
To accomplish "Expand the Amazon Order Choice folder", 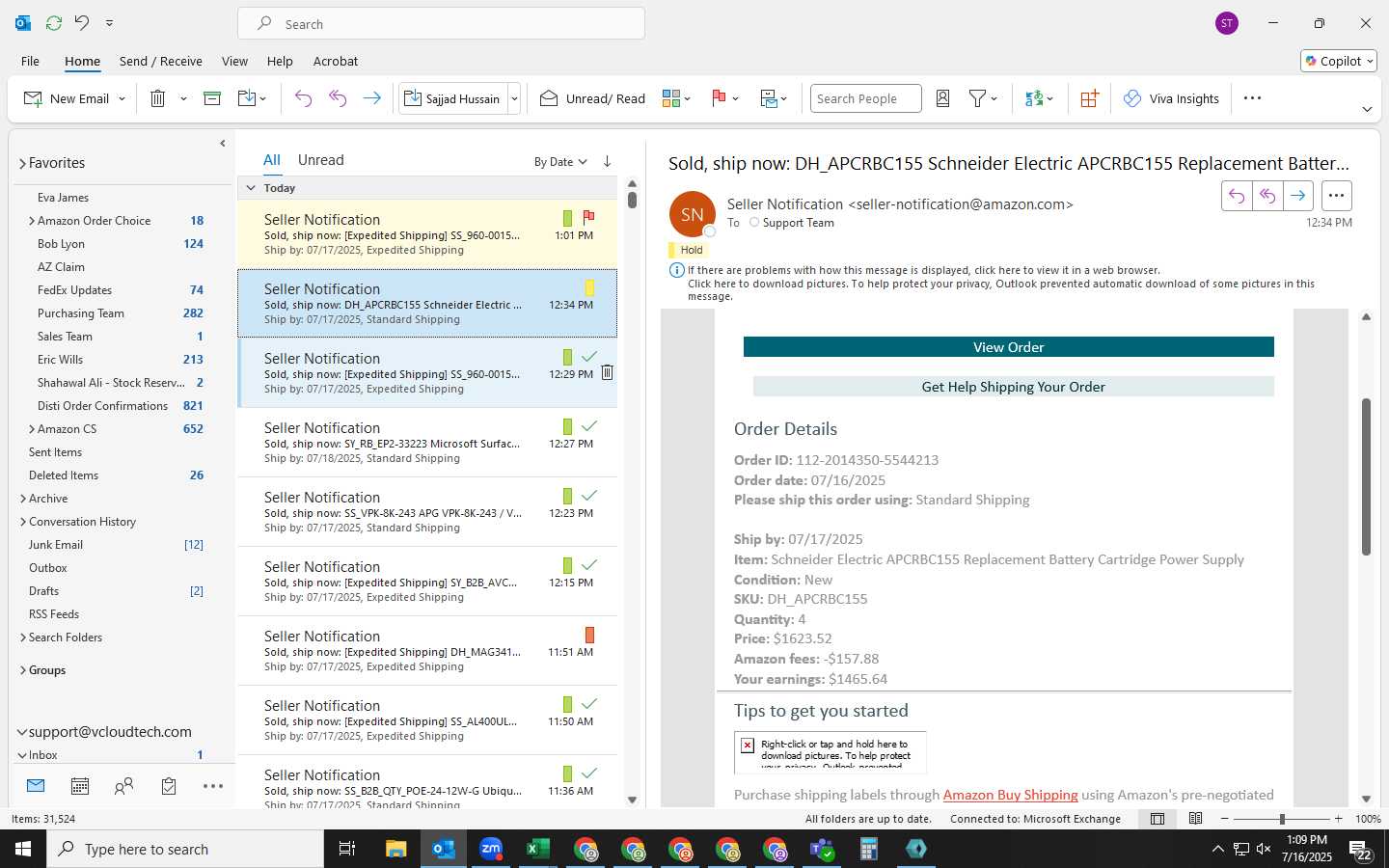I will click(32, 221).
